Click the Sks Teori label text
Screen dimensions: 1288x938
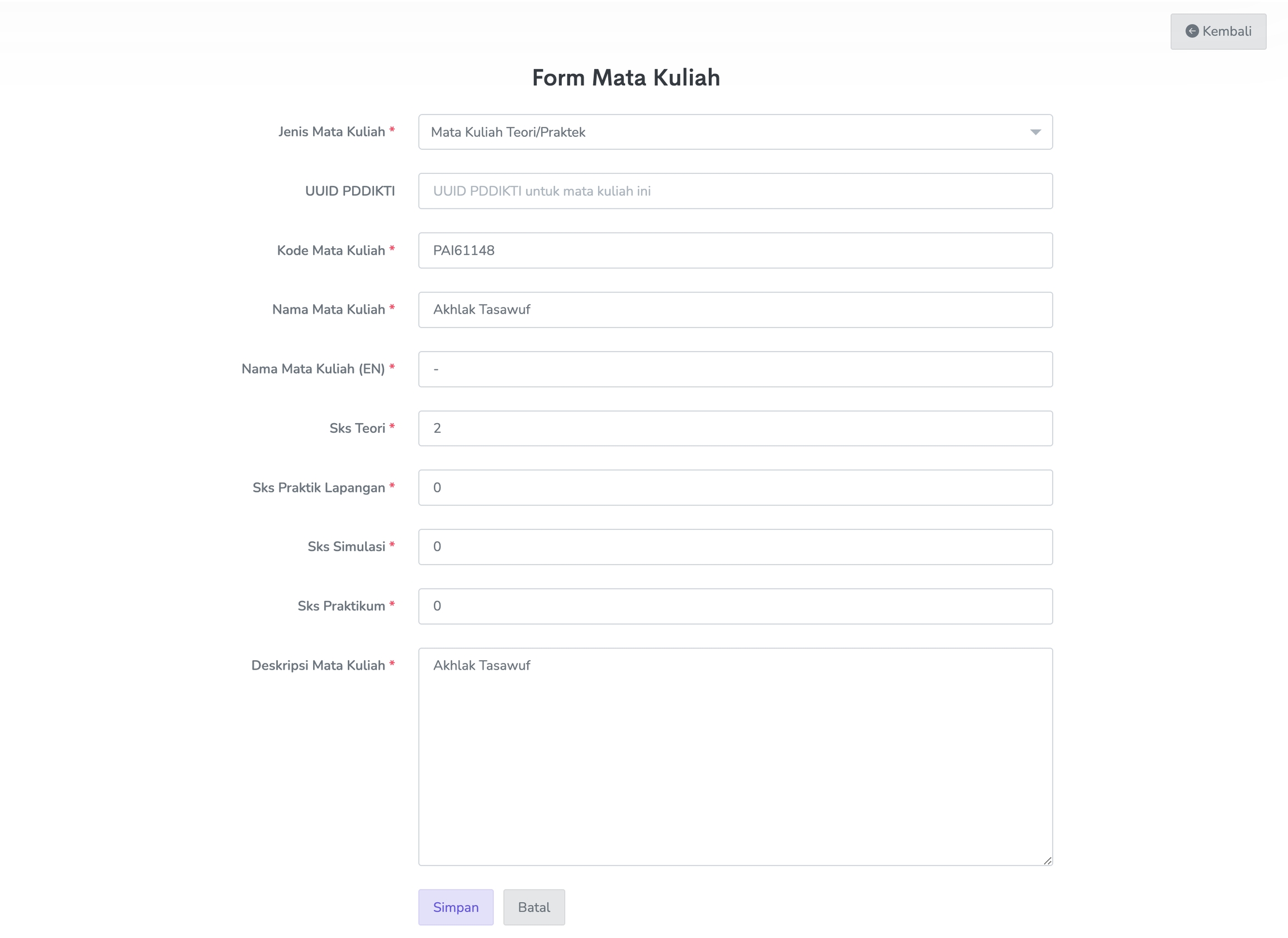[357, 429]
